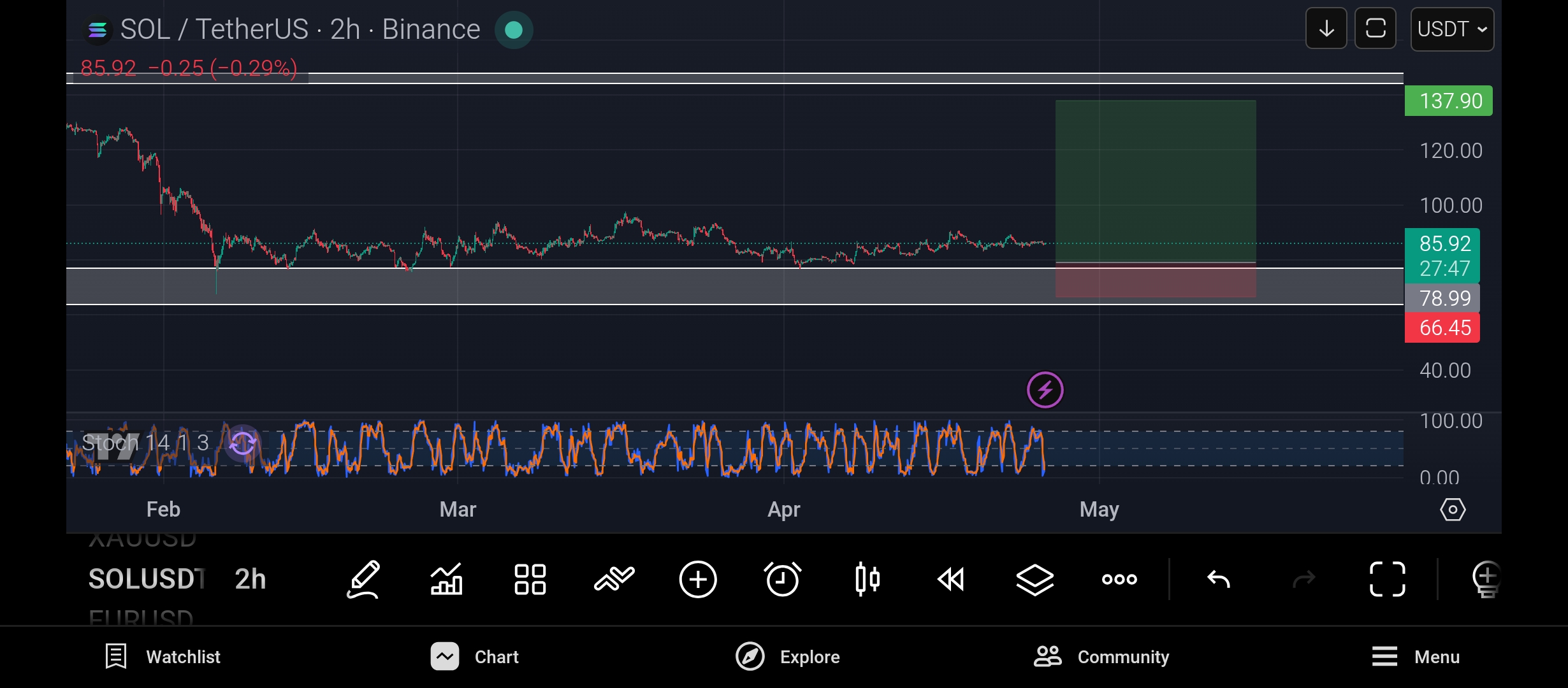Screen dimensions: 1568x688
Task: Open the indicators chart icon
Action: (446, 579)
